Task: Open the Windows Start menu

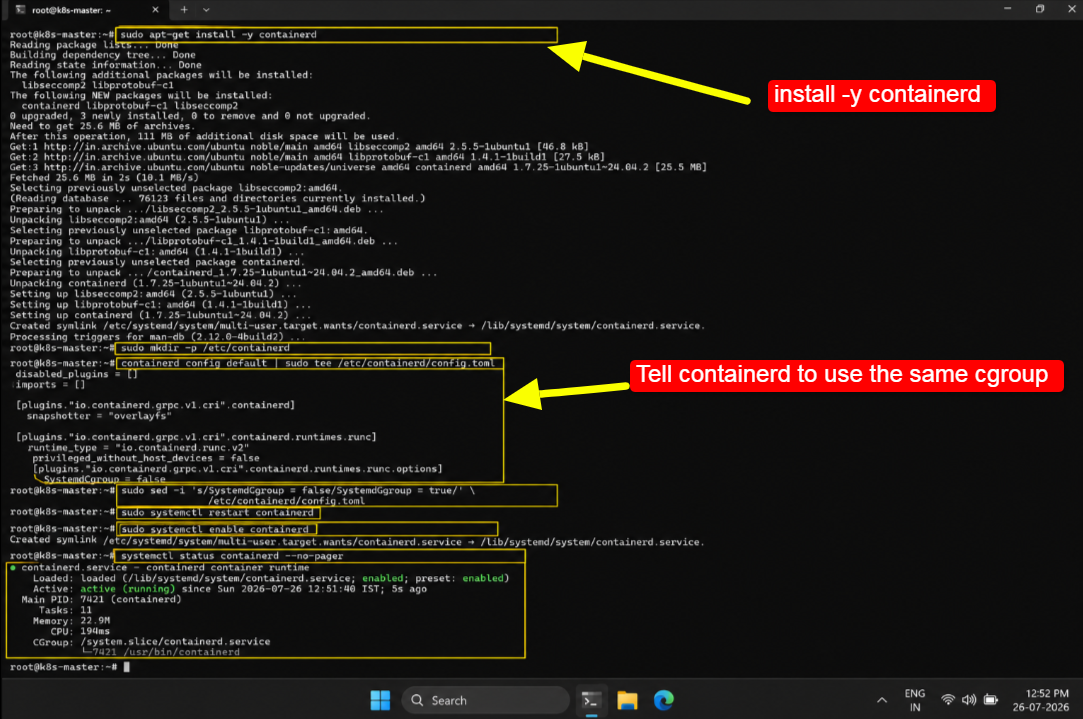Action: [380, 700]
